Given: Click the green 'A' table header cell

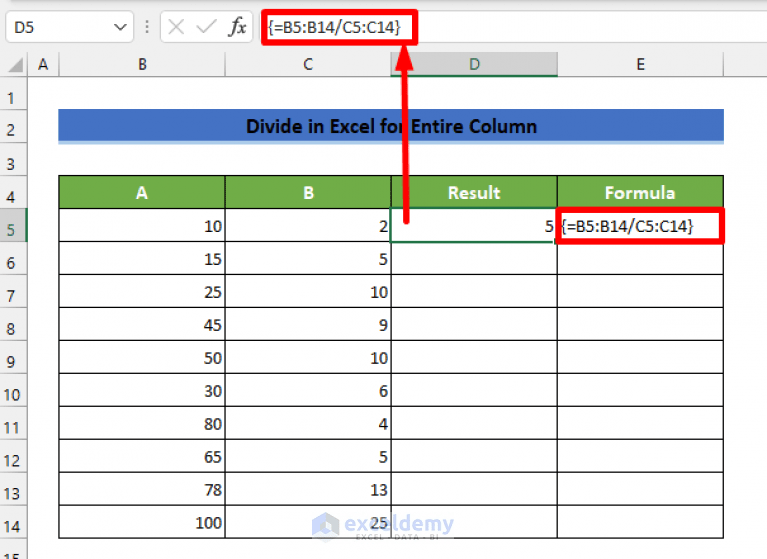Looking at the screenshot, I should pyautogui.click(x=142, y=192).
